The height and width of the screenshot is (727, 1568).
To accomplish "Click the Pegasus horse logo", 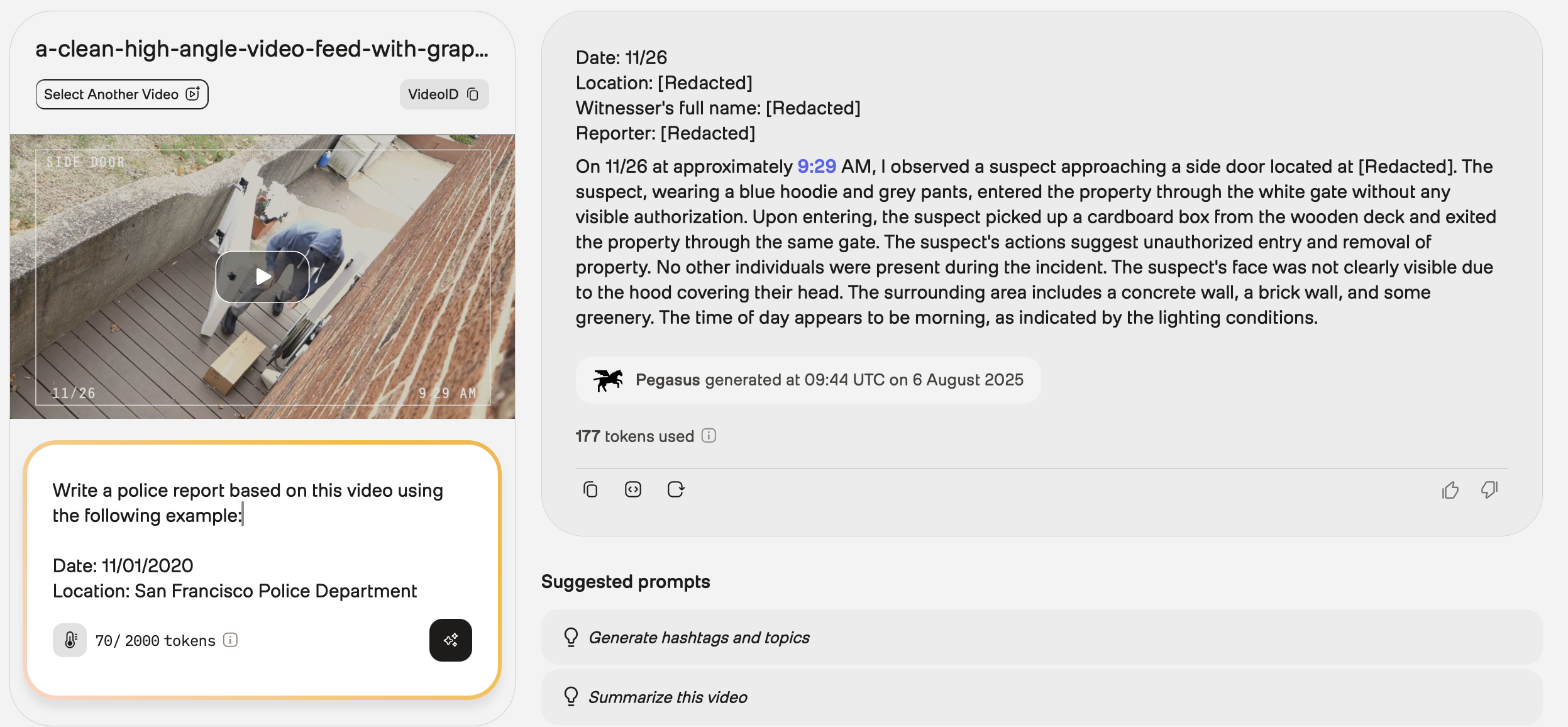I will (608, 380).
